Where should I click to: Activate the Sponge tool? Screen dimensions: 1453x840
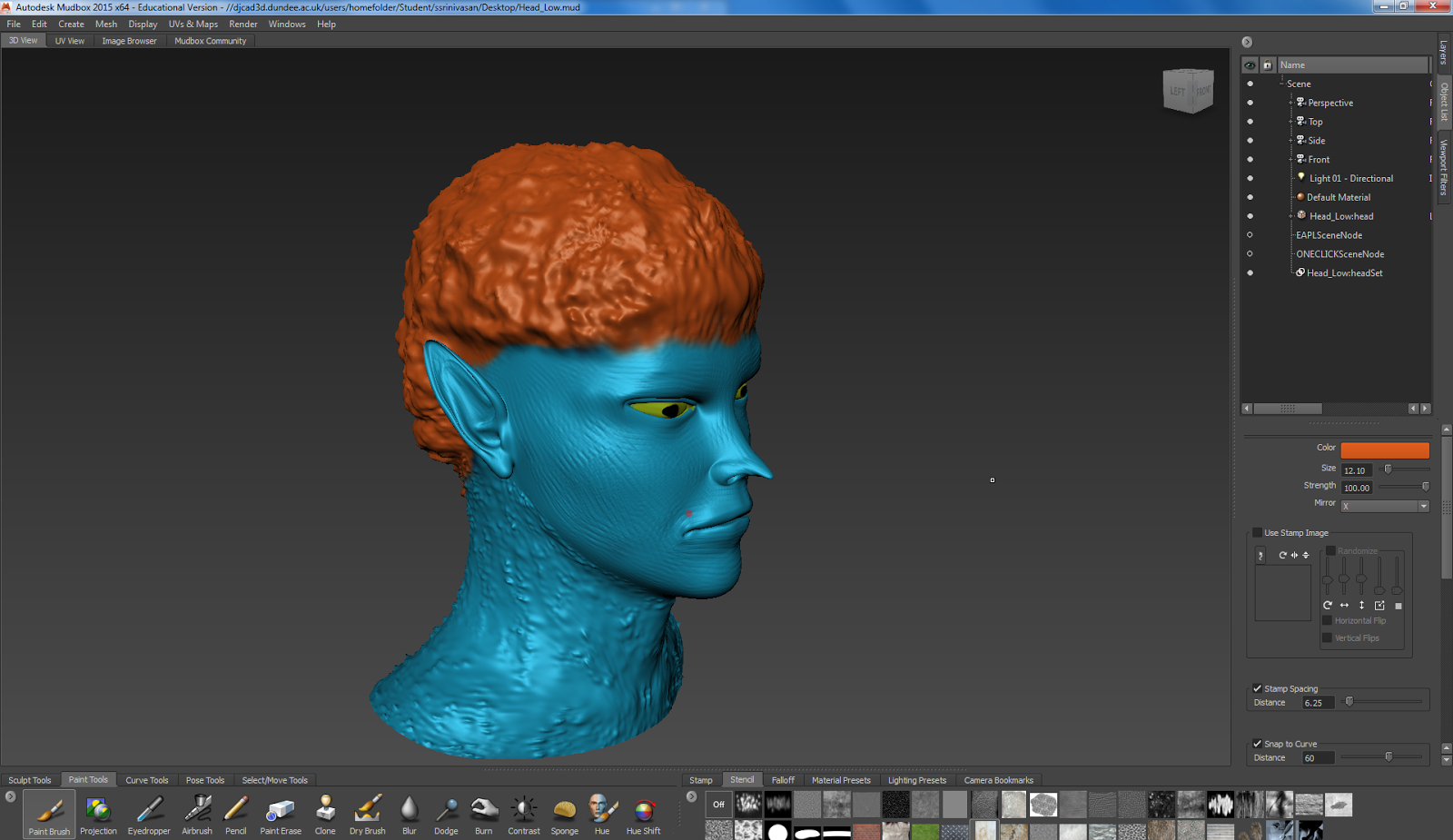tap(564, 815)
